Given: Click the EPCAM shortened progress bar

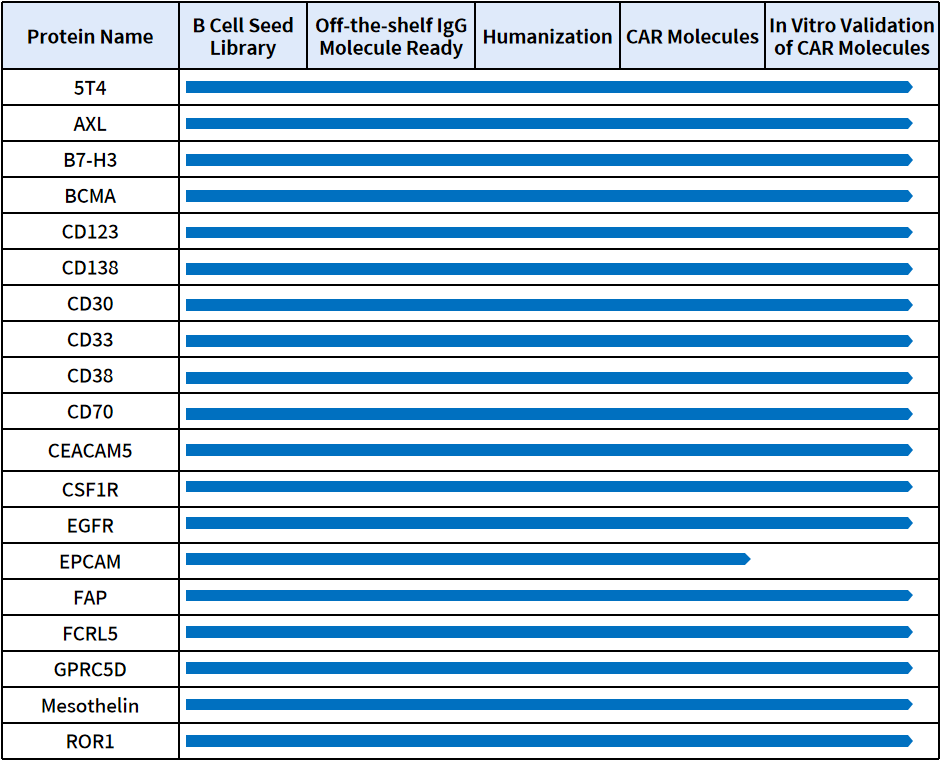Looking at the screenshot, I should [x=467, y=559].
